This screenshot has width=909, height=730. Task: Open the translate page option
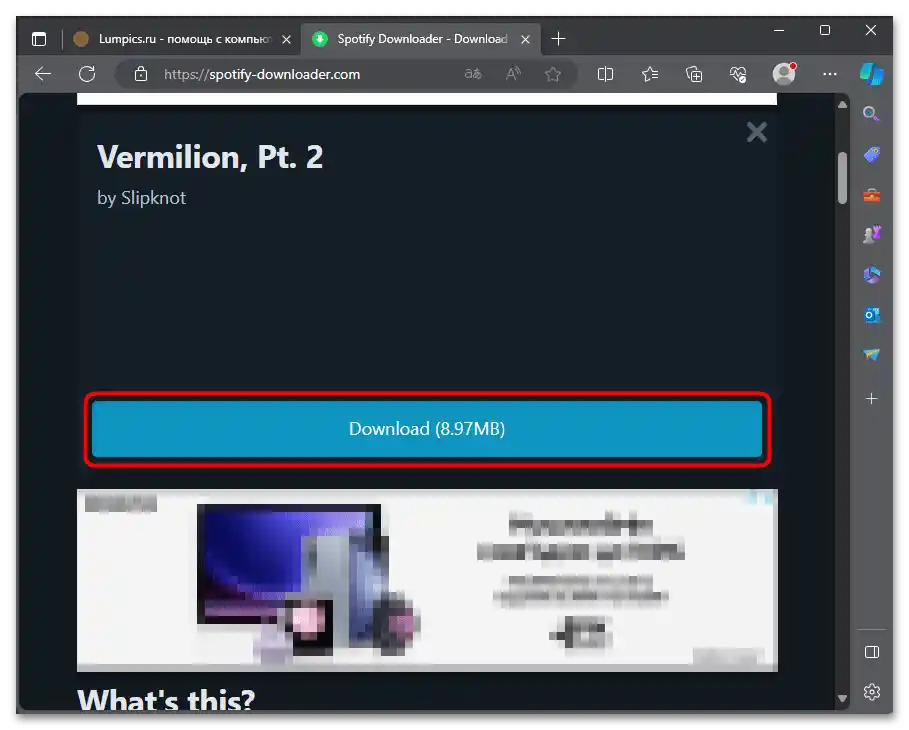click(x=473, y=74)
